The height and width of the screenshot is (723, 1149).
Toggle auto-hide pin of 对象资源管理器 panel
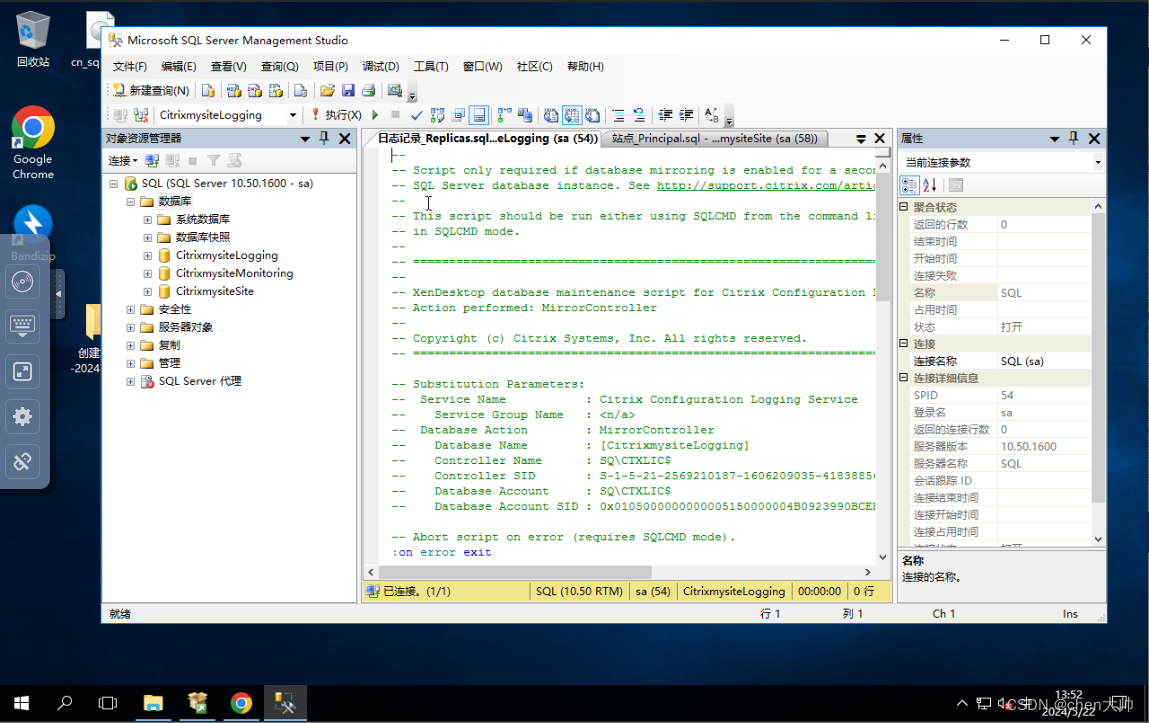tap(325, 138)
